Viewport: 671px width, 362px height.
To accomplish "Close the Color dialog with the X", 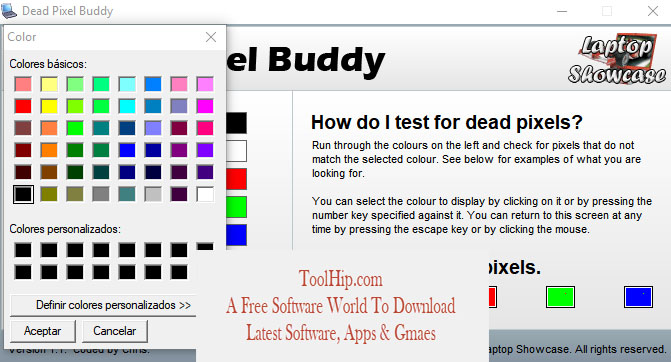I will click(211, 37).
